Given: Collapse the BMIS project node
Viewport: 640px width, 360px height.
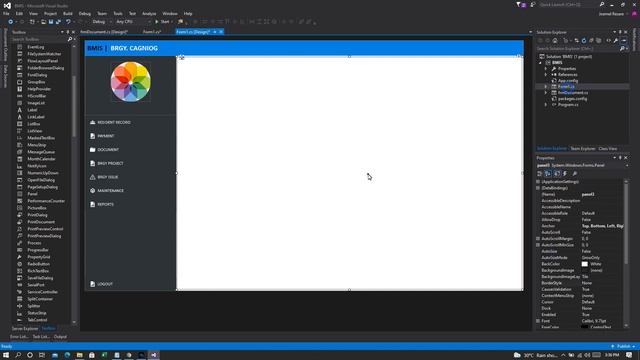Looking at the screenshot, I should [541, 63].
